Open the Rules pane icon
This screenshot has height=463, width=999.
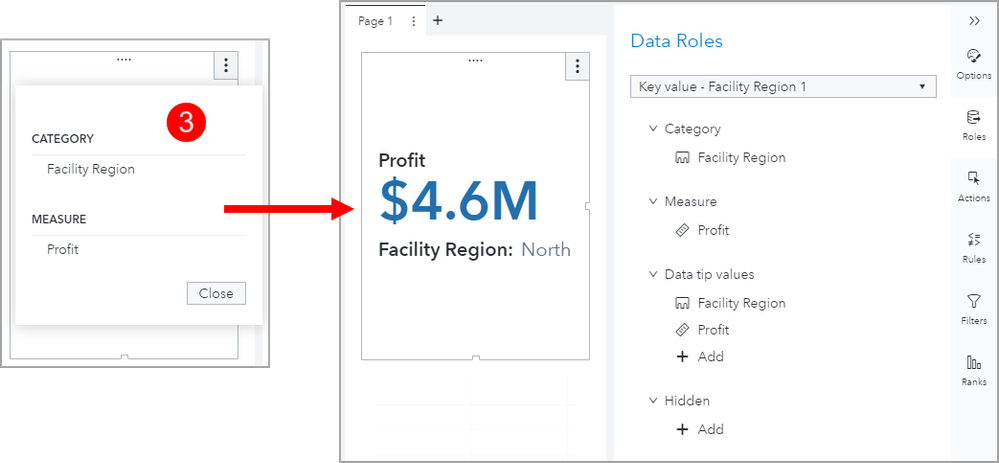point(973,246)
